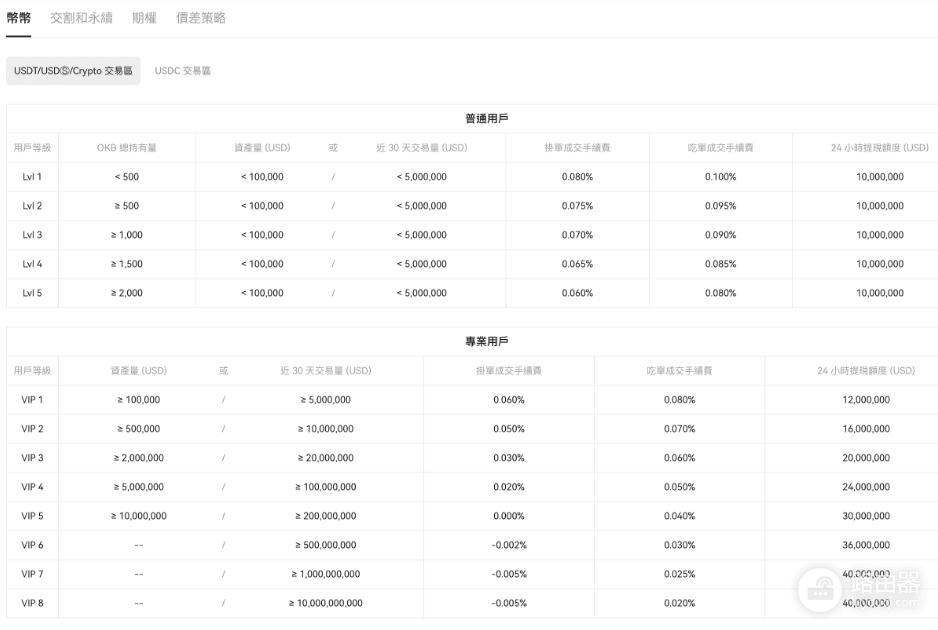Screen dimensions: 938x630
Task: Click the 專業用戶 table title
Action: coord(487,342)
